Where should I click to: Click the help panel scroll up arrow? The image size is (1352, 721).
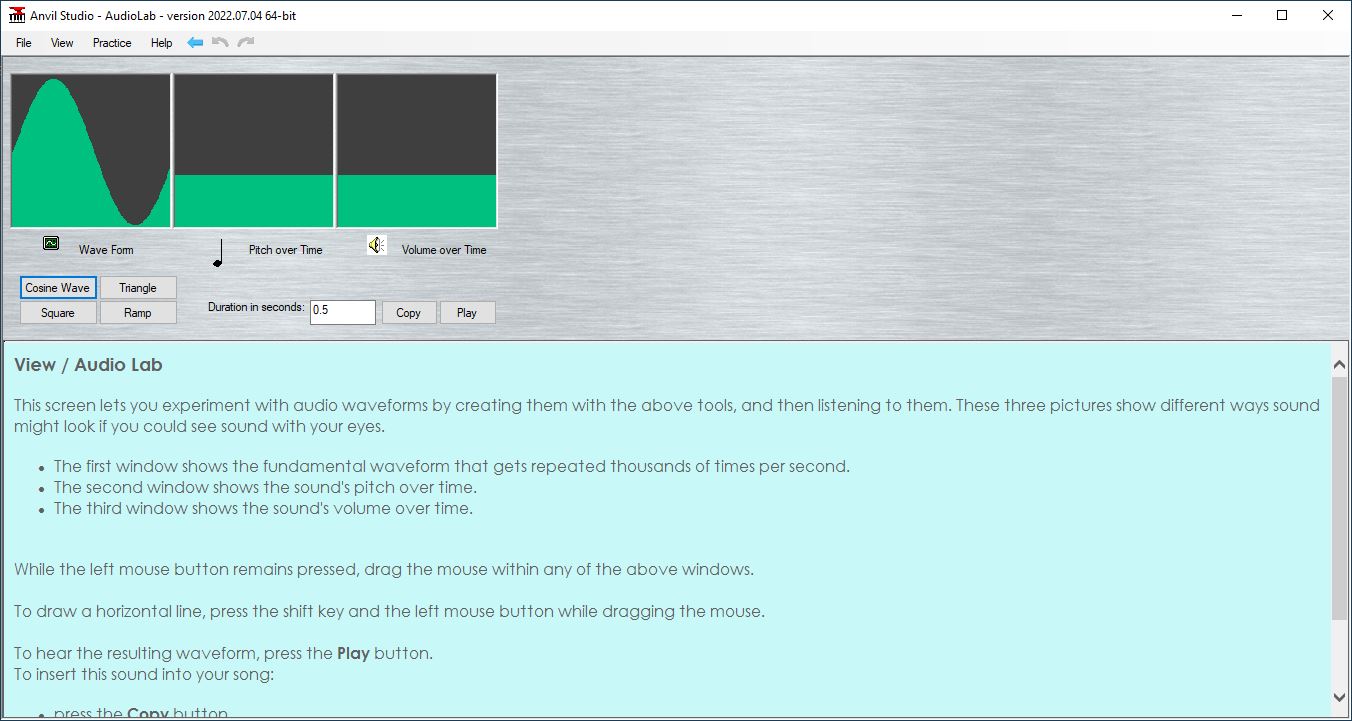click(1340, 366)
